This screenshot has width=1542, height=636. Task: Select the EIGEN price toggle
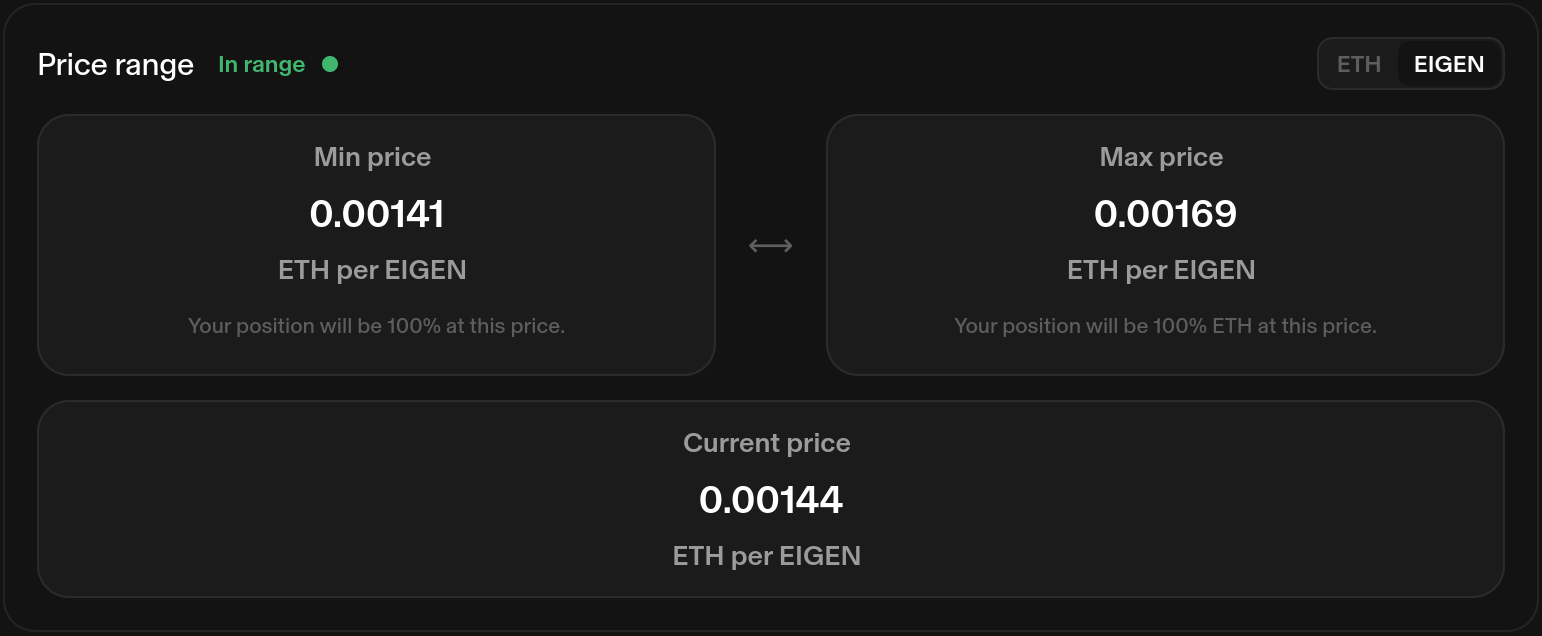click(1448, 65)
